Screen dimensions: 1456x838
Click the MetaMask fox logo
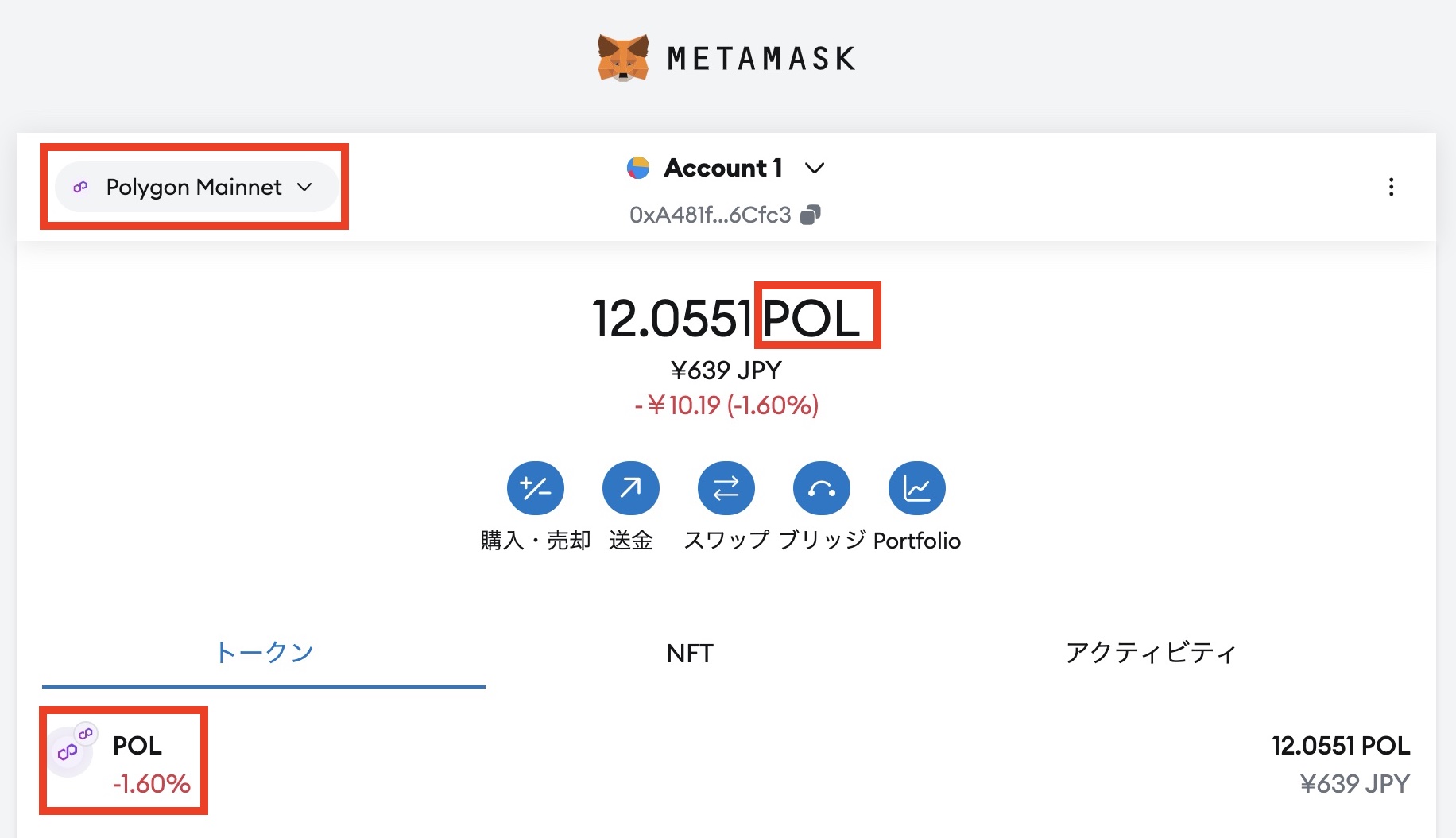tap(622, 56)
